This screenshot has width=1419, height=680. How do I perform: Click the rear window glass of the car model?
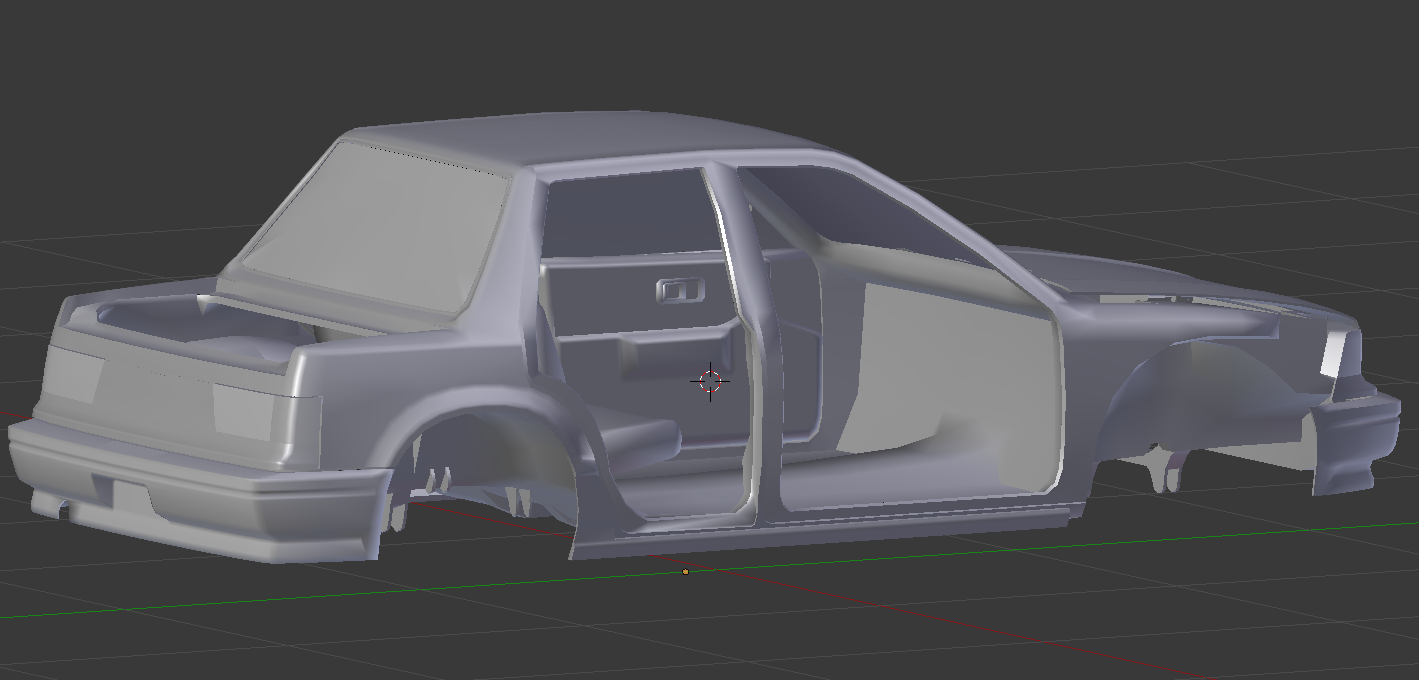[380, 226]
